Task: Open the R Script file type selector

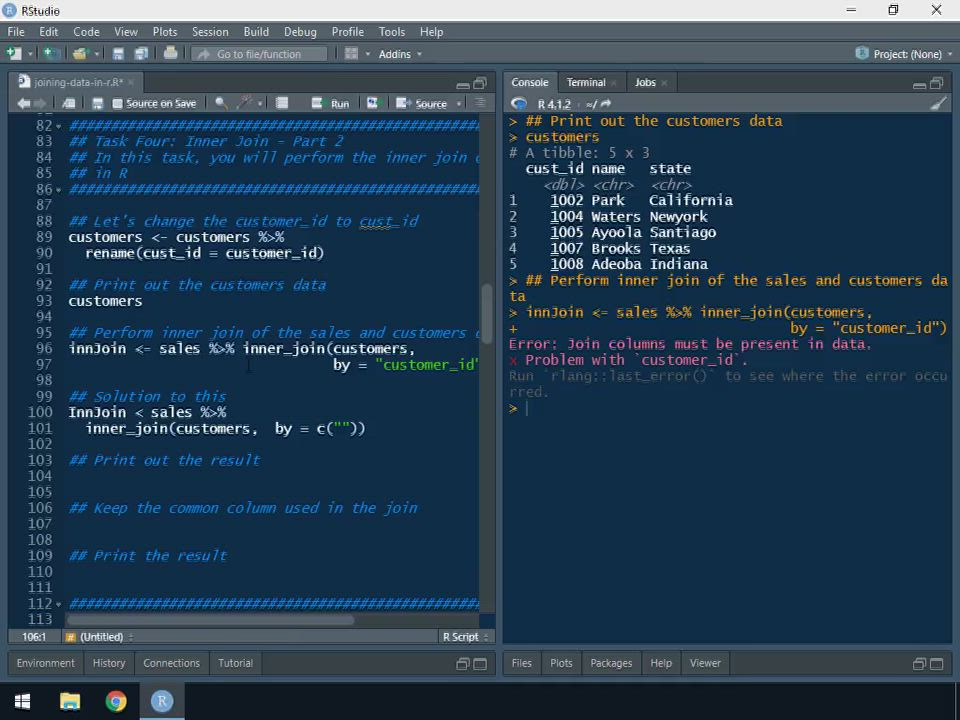Action: (x=466, y=637)
